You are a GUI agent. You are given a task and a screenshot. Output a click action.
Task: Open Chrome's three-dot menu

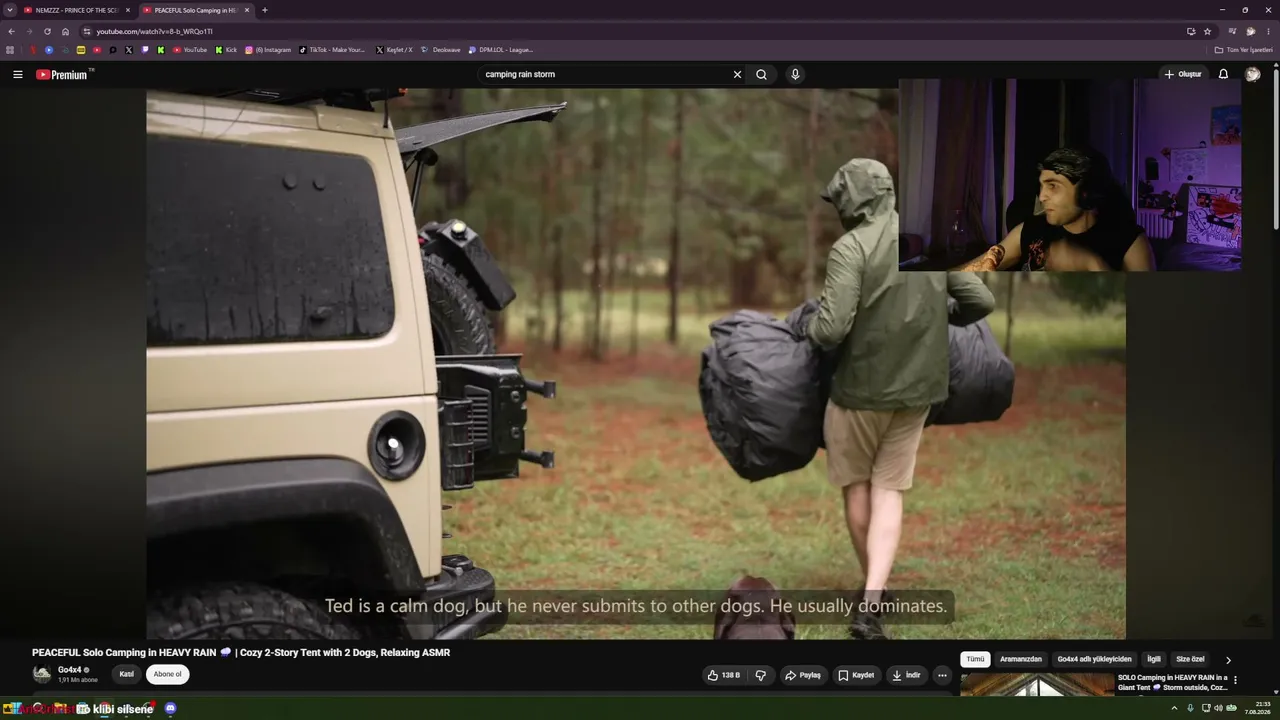1268,31
